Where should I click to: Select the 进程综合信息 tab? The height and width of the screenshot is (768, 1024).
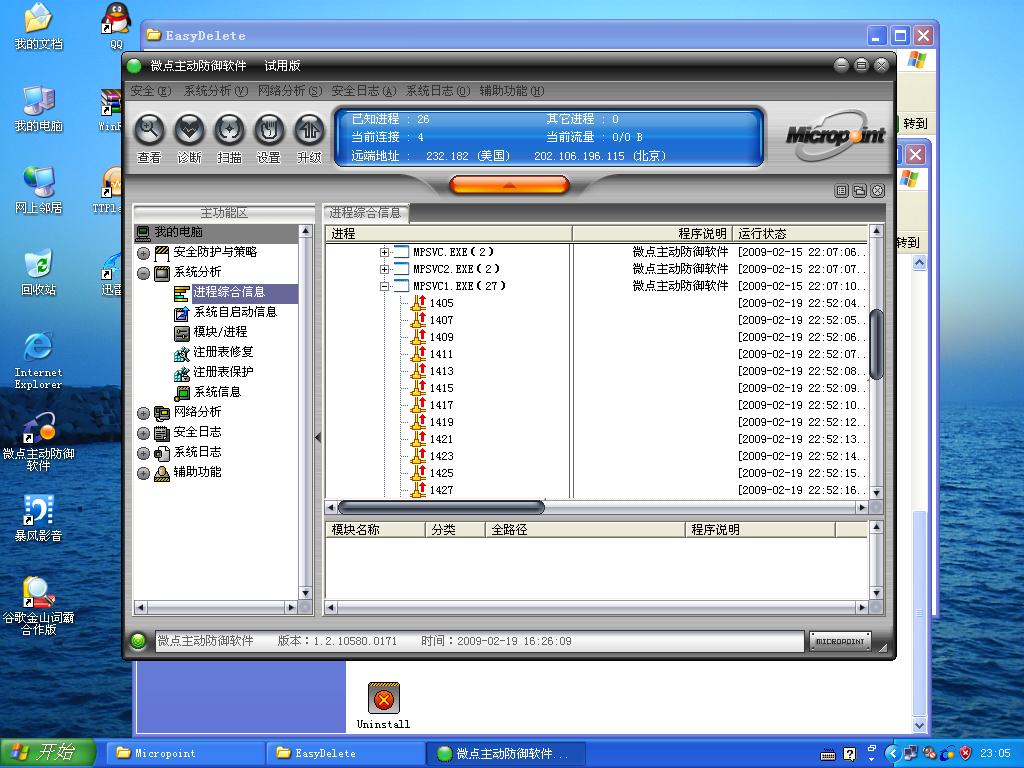coord(365,213)
